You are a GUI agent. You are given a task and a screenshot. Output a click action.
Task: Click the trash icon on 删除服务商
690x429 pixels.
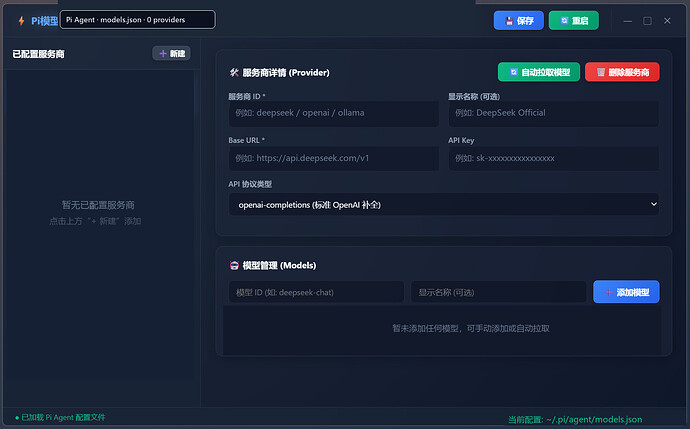(x=601, y=72)
